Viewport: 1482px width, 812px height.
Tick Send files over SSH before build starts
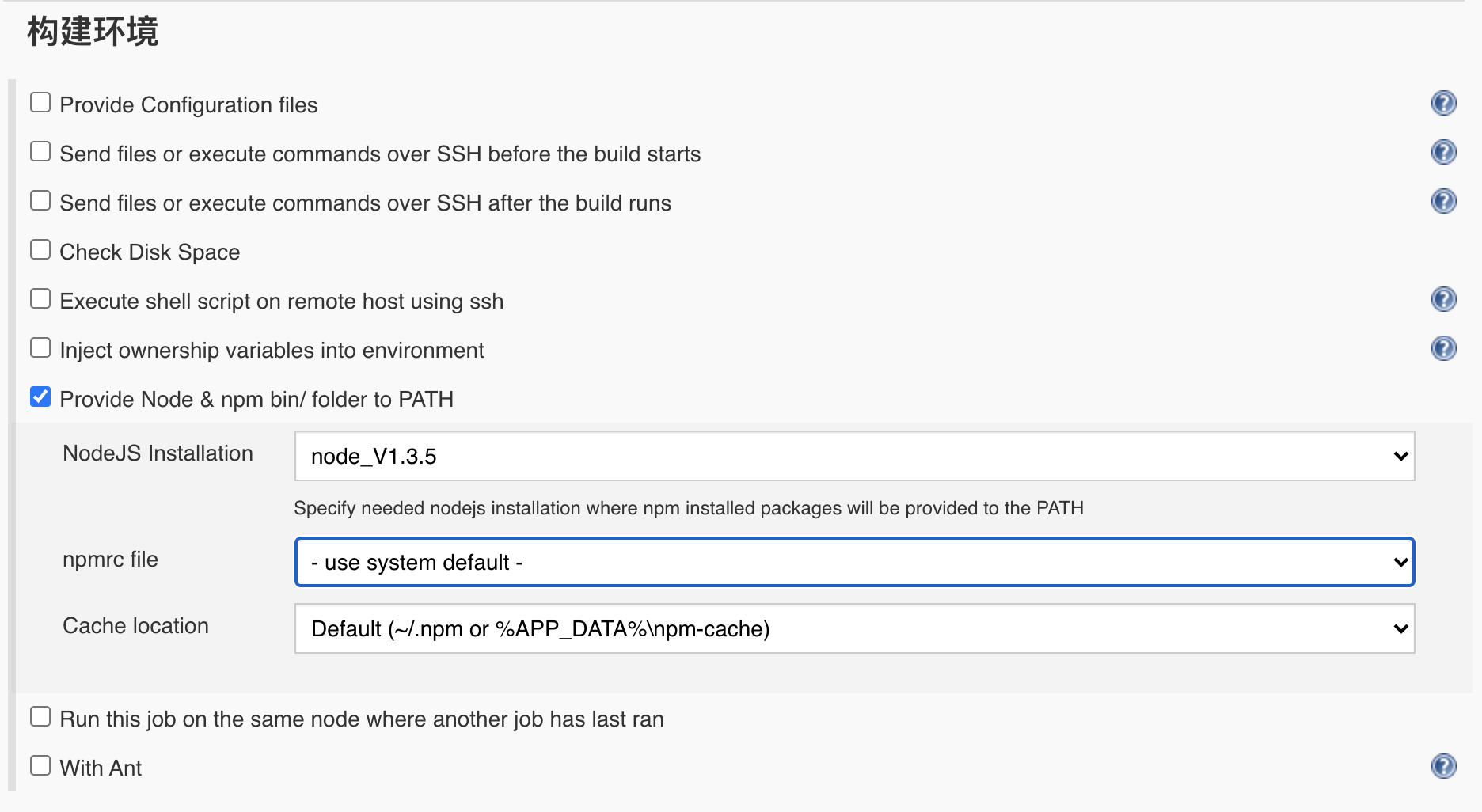point(40,152)
